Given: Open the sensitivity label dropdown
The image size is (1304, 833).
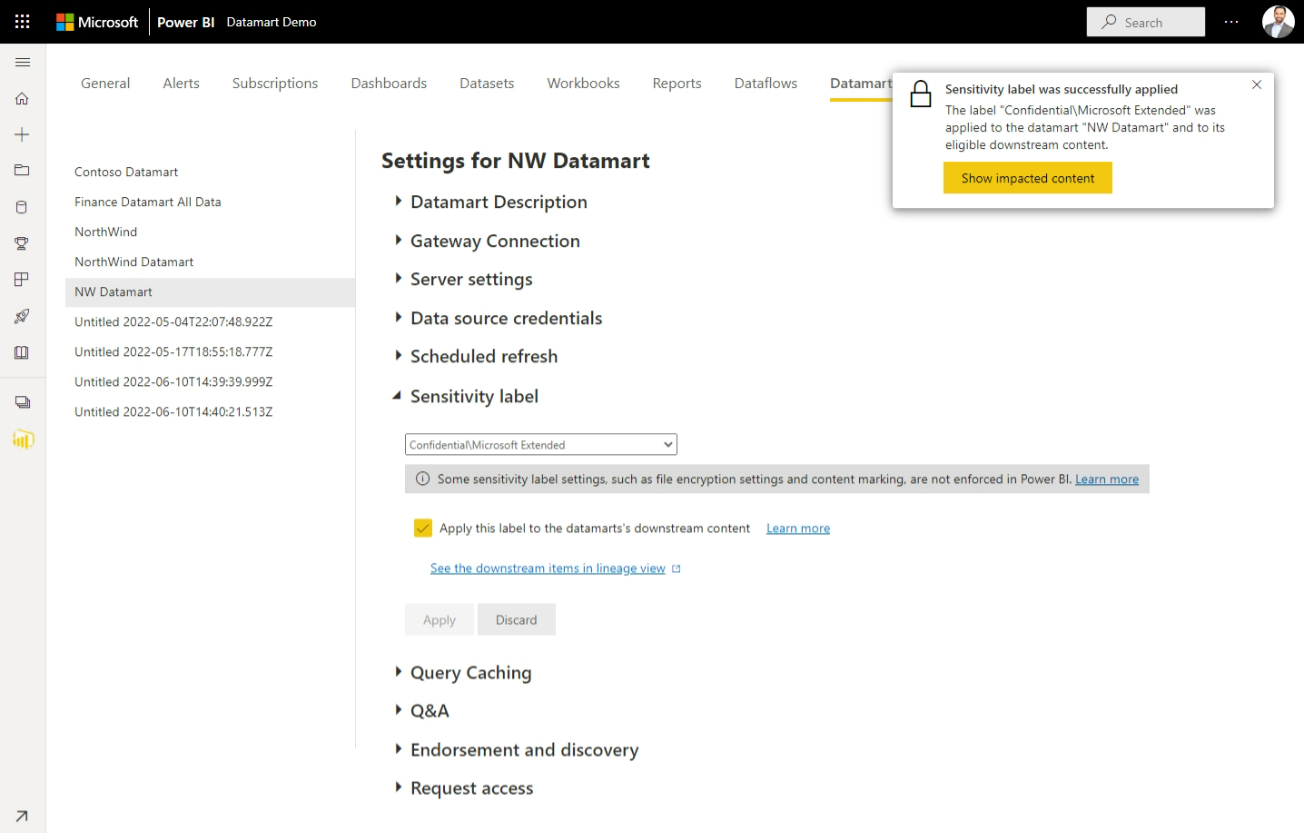Looking at the screenshot, I should (x=540, y=444).
